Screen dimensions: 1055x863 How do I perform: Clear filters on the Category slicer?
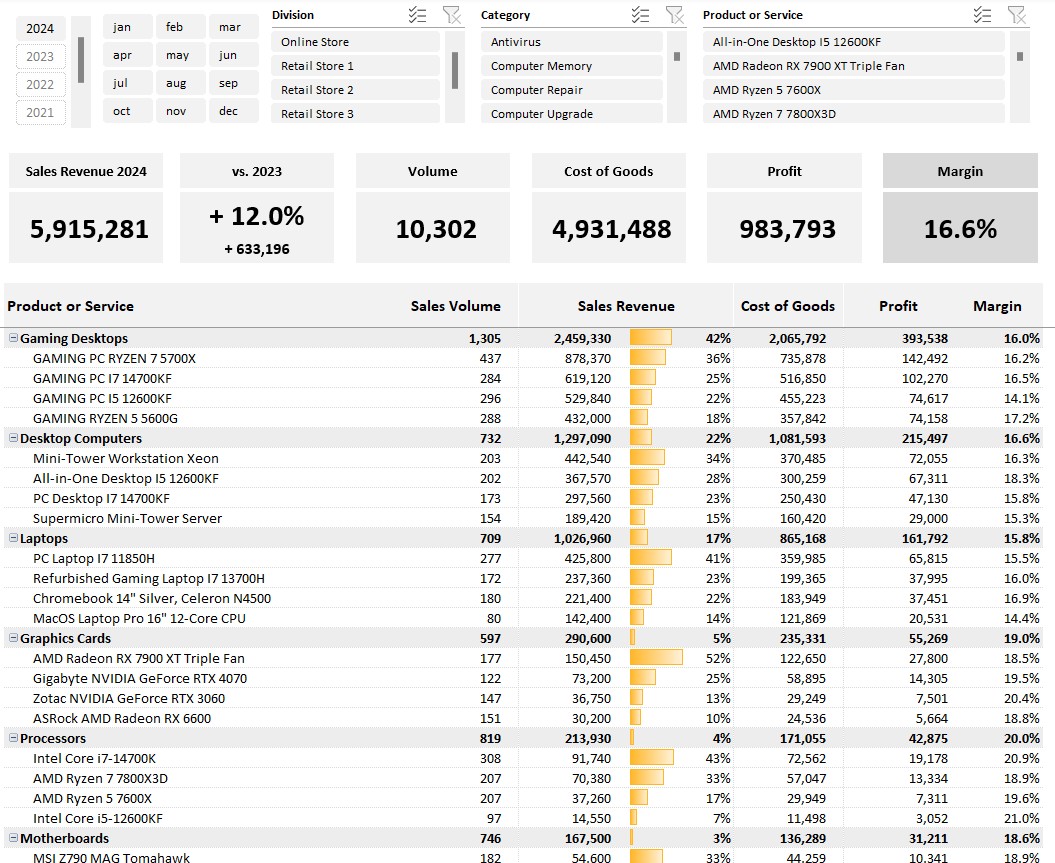click(x=673, y=14)
